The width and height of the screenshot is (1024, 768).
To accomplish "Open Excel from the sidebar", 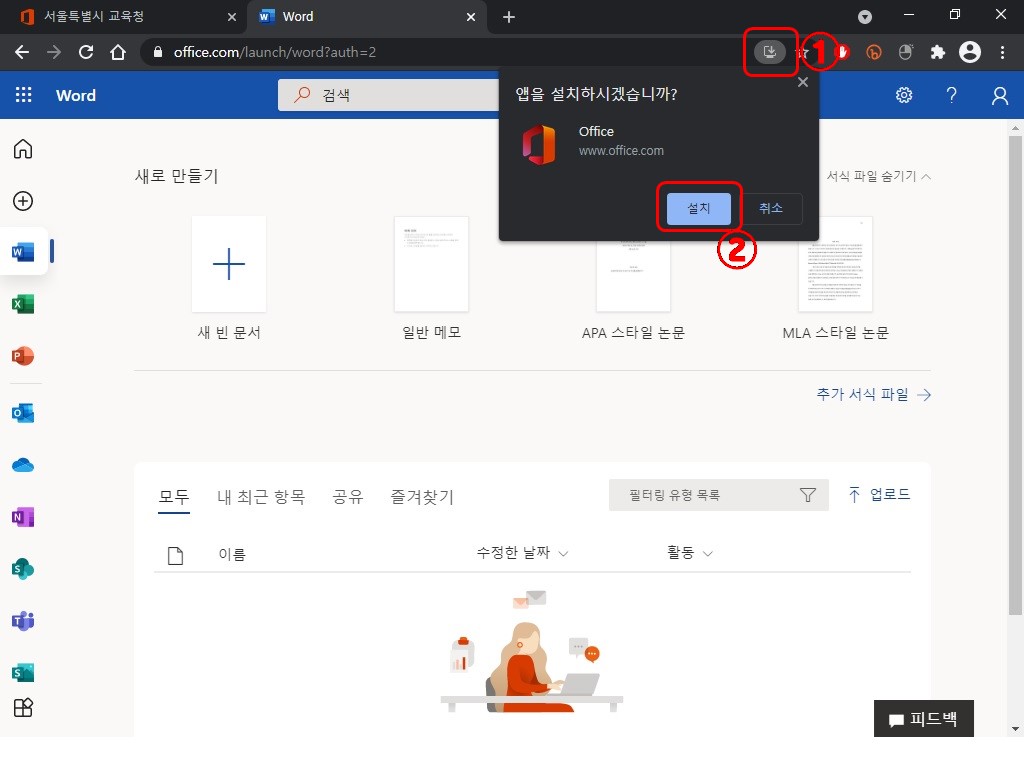I will click(x=23, y=304).
